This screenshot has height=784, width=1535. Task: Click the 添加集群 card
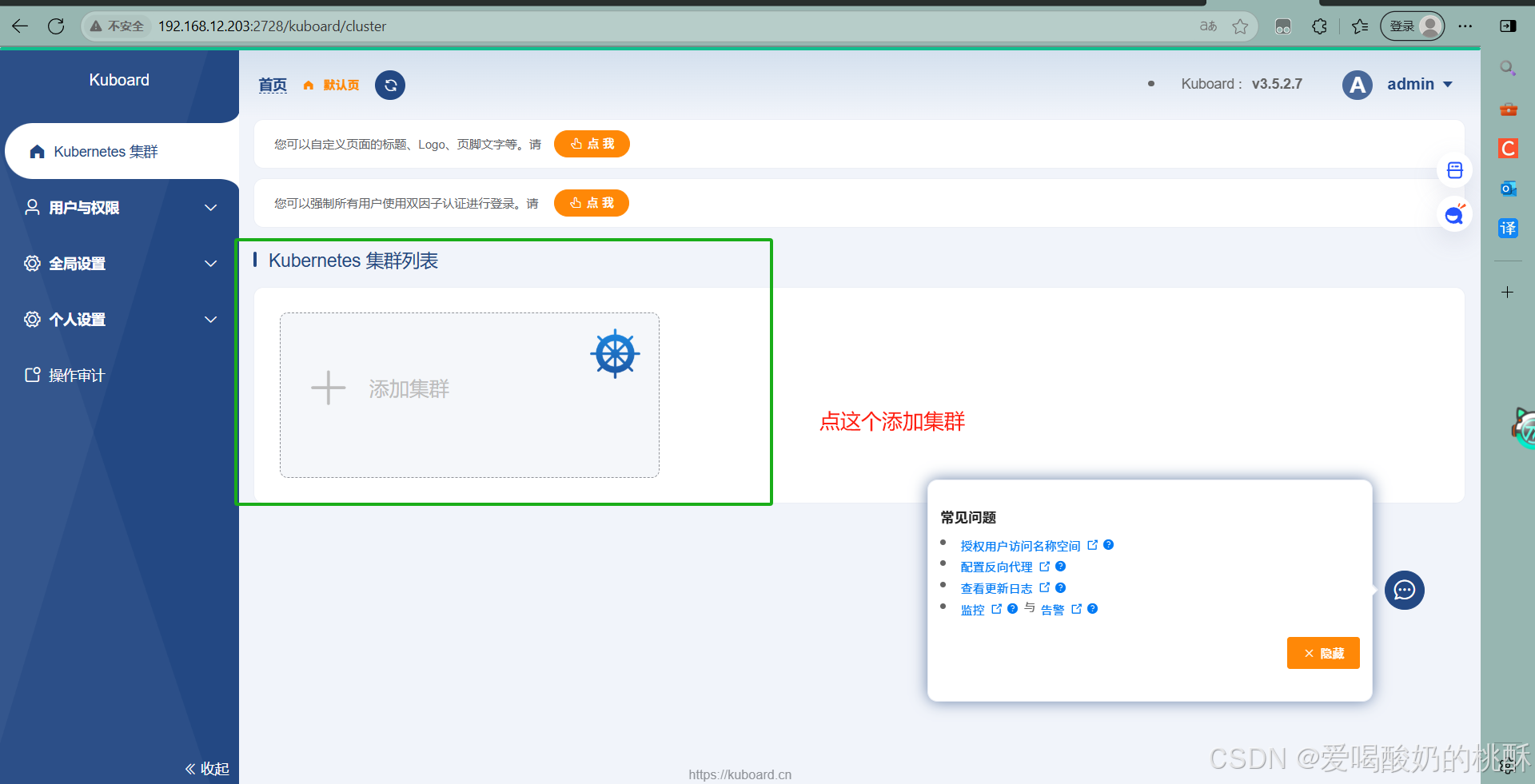tap(469, 395)
